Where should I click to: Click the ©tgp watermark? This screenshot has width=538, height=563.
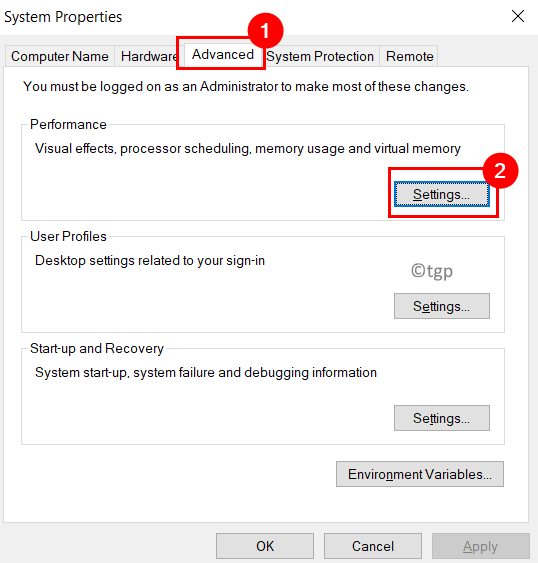[432, 271]
